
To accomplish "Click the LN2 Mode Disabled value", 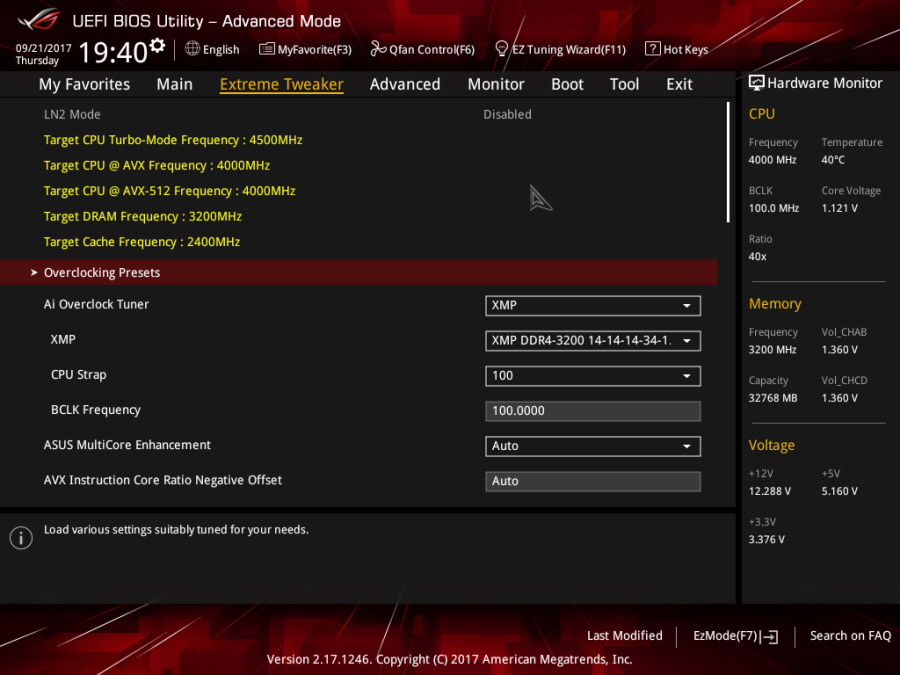I will point(507,114).
